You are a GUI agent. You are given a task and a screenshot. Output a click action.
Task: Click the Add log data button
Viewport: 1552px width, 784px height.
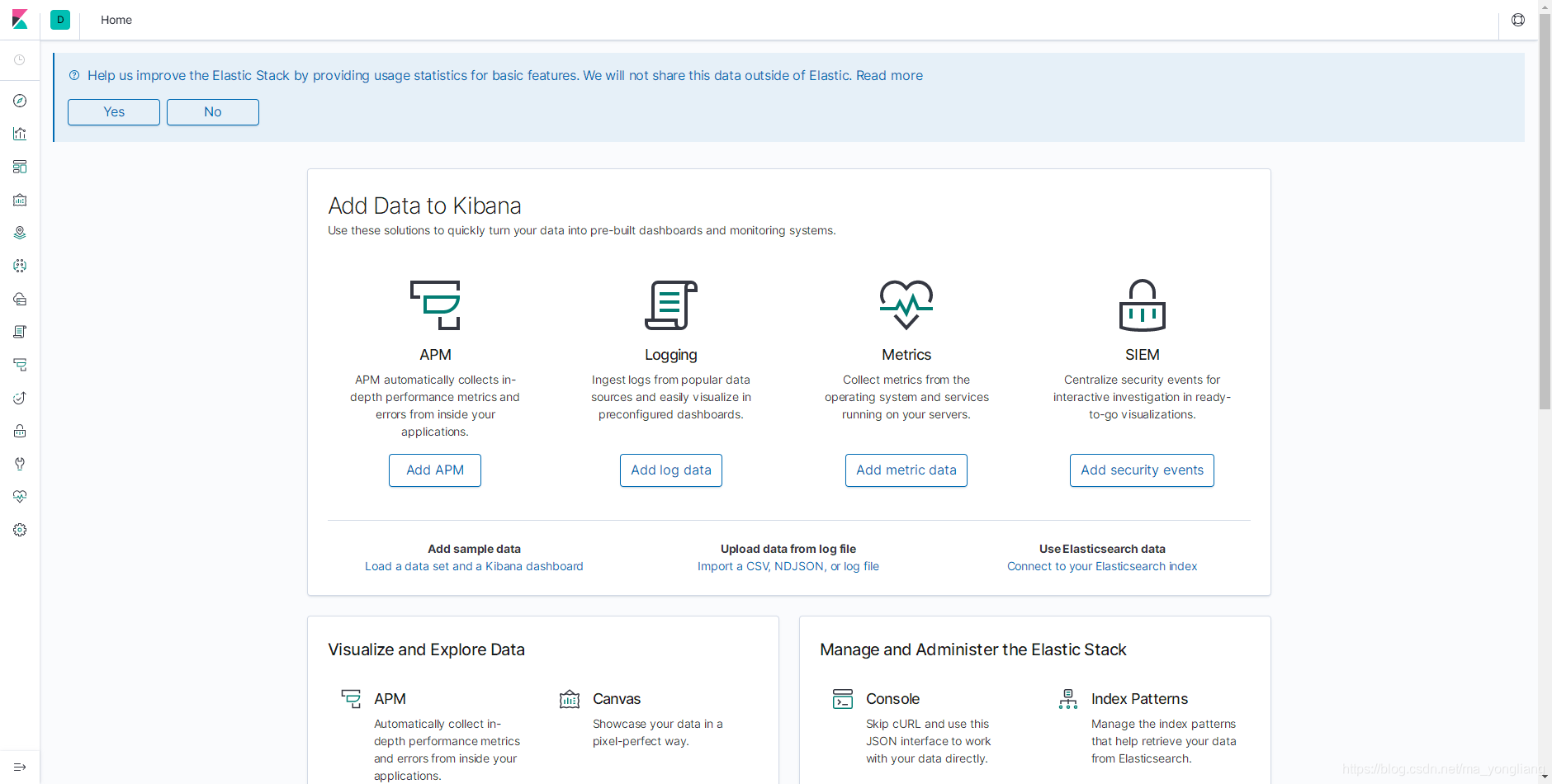click(671, 470)
